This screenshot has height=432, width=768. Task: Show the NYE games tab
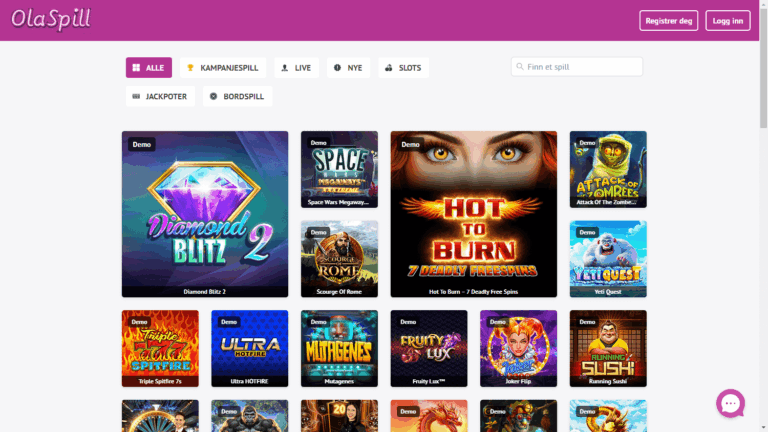click(348, 68)
